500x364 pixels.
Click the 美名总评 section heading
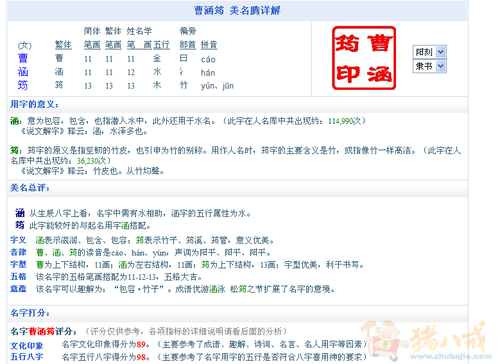pos(30,188)
